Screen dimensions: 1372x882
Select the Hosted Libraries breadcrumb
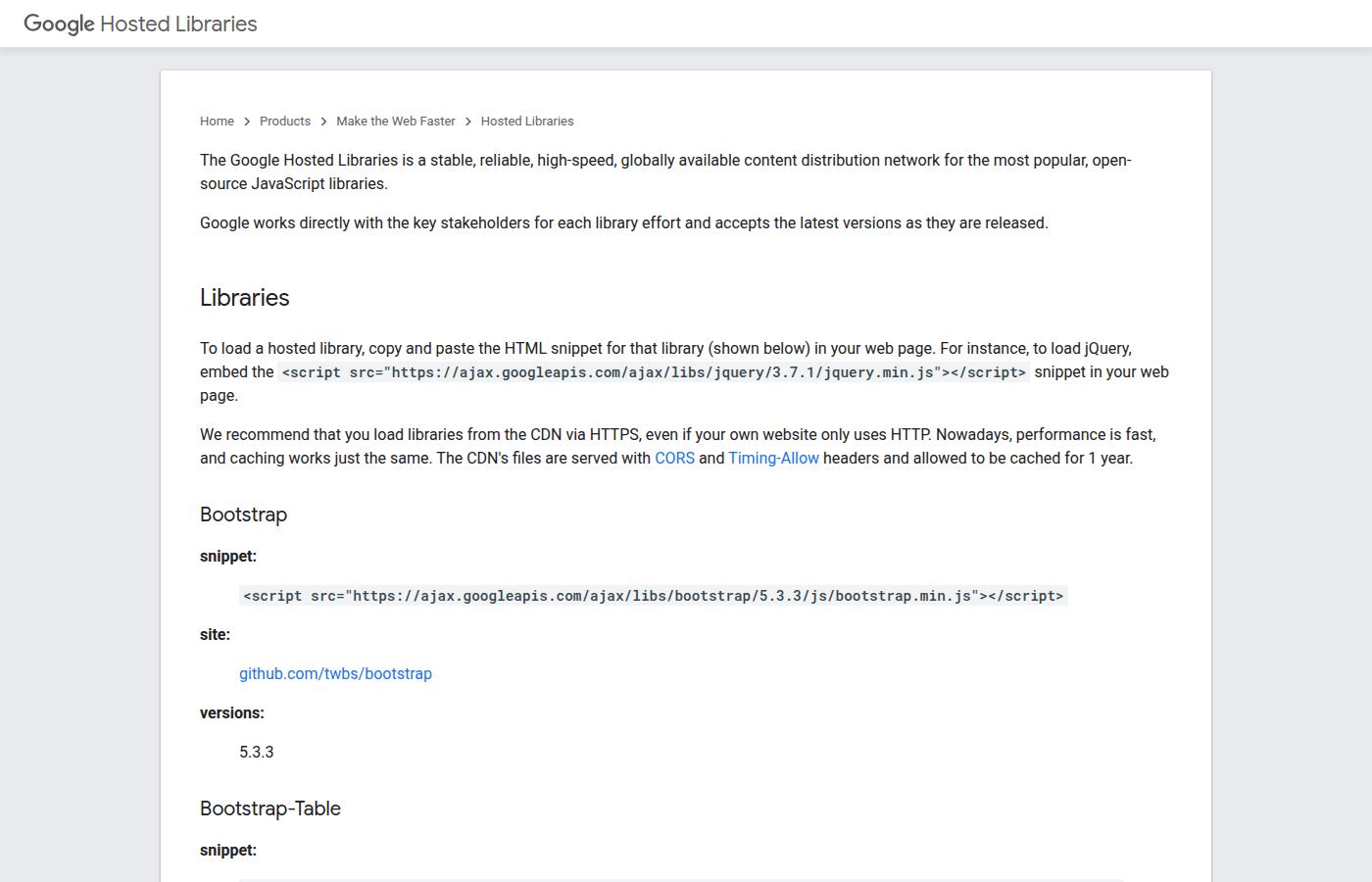coord(527,122)
